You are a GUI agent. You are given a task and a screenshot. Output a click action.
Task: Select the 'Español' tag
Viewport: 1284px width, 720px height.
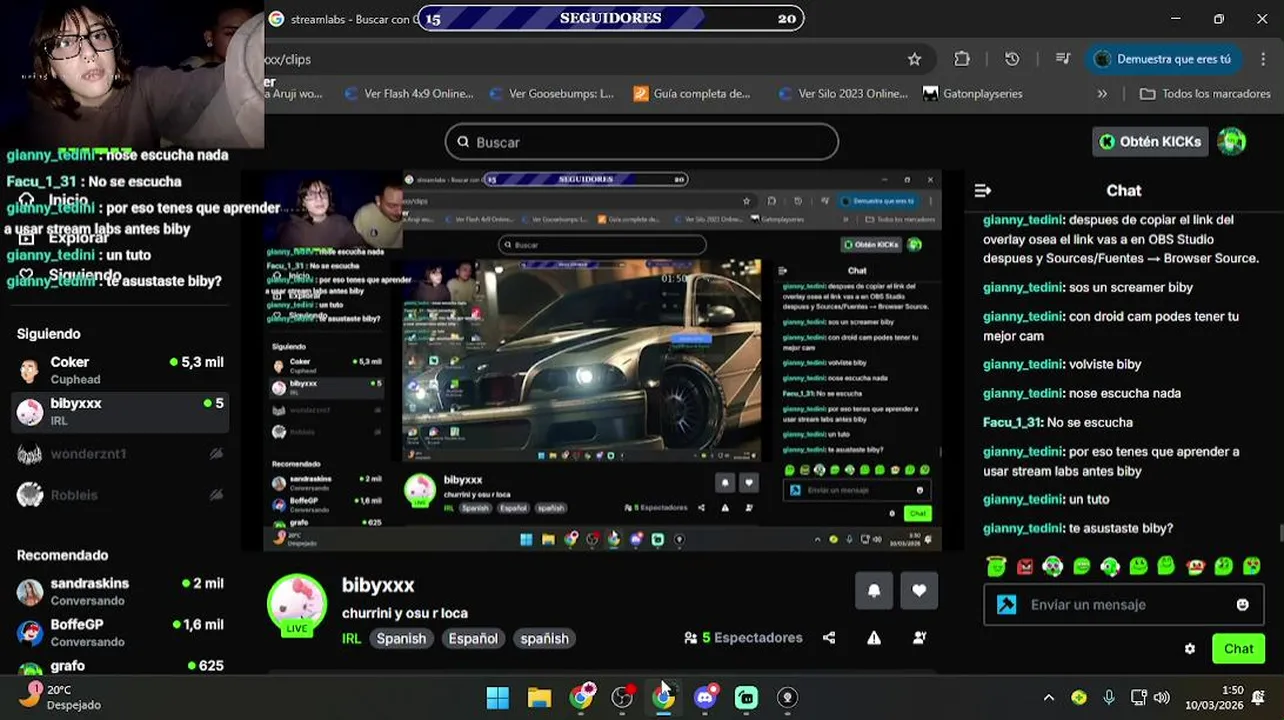coord(473,638)
